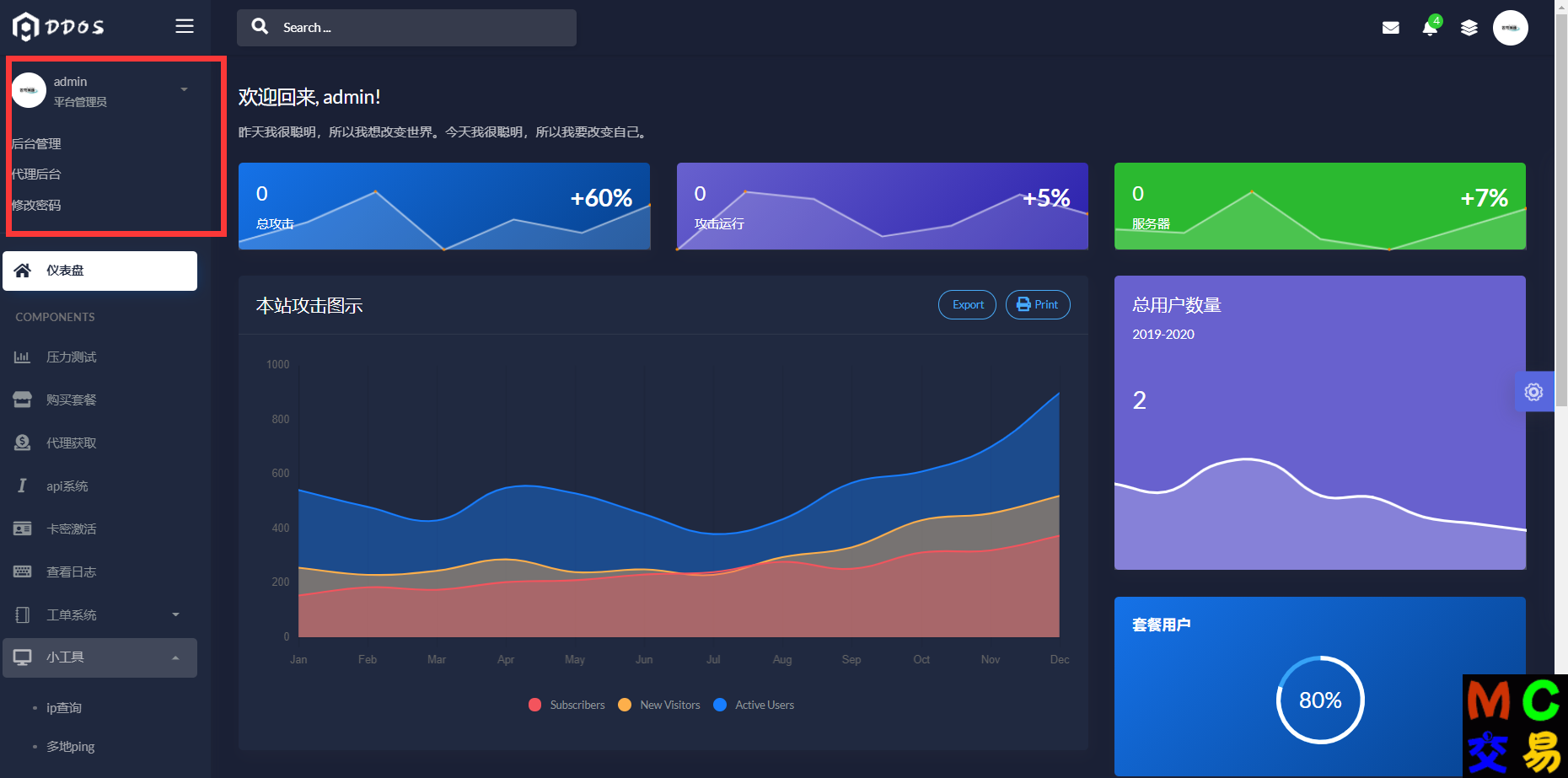Click the Dec label on chart axis
Screen dimensions: 1568x778
point(1060,659)
